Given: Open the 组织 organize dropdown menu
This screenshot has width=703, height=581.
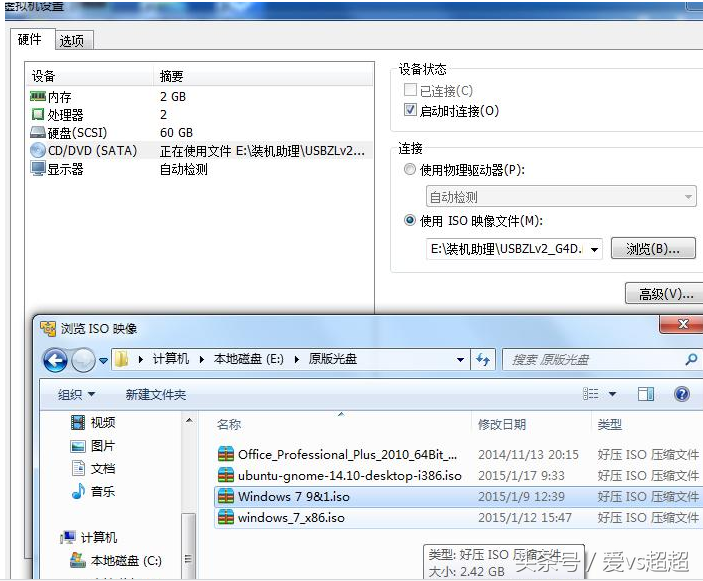Looking at the screenshot, I should [76, 395].
